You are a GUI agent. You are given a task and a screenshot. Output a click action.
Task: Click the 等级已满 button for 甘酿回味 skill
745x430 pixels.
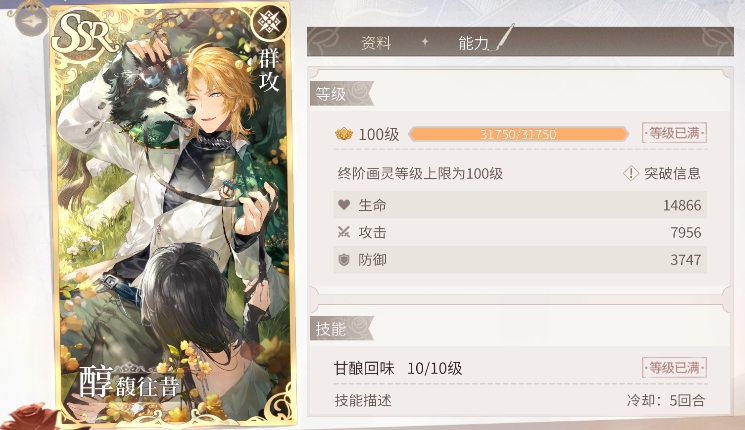674,368
